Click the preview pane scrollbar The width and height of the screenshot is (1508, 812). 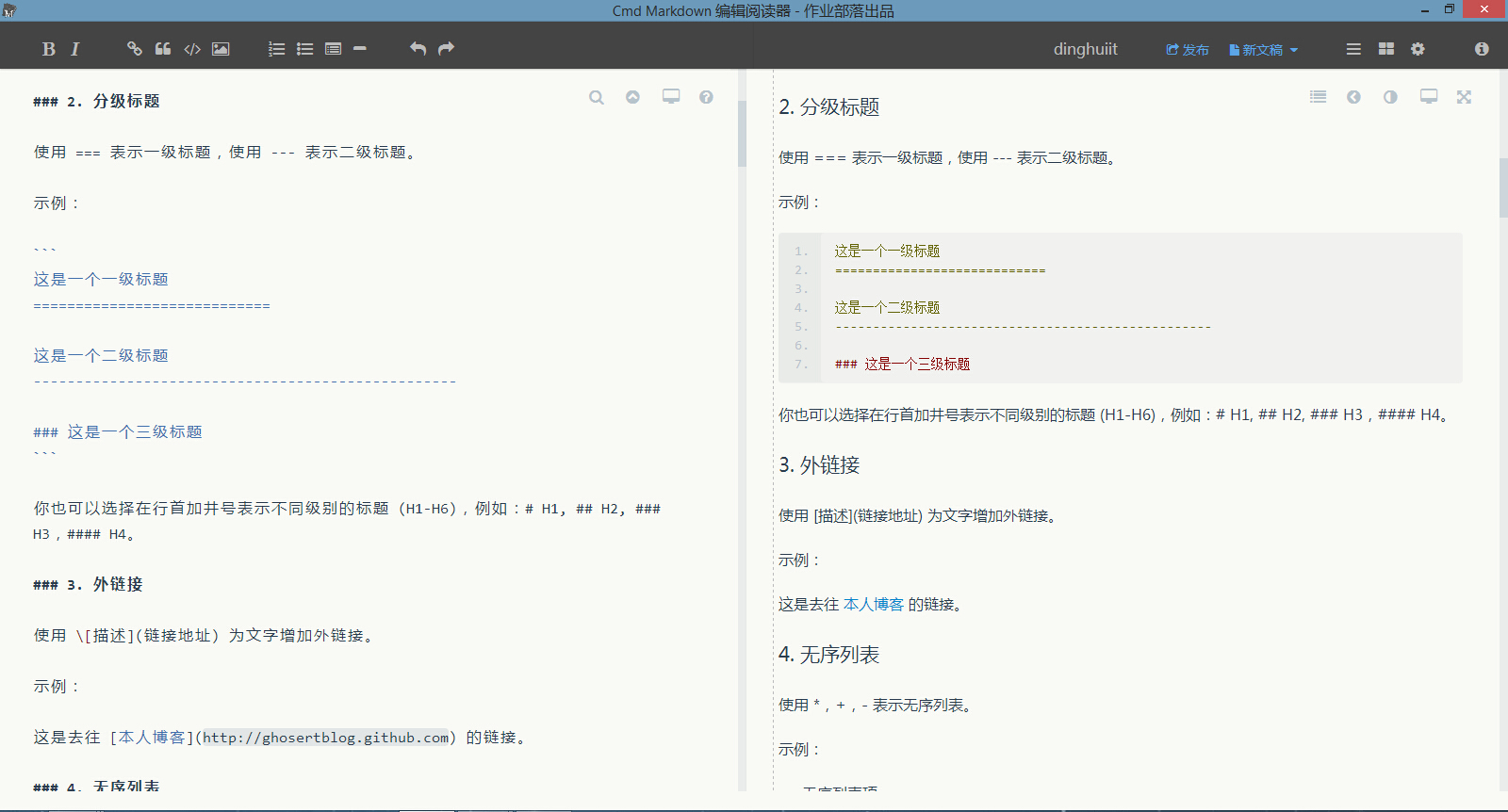(1502, 188)
